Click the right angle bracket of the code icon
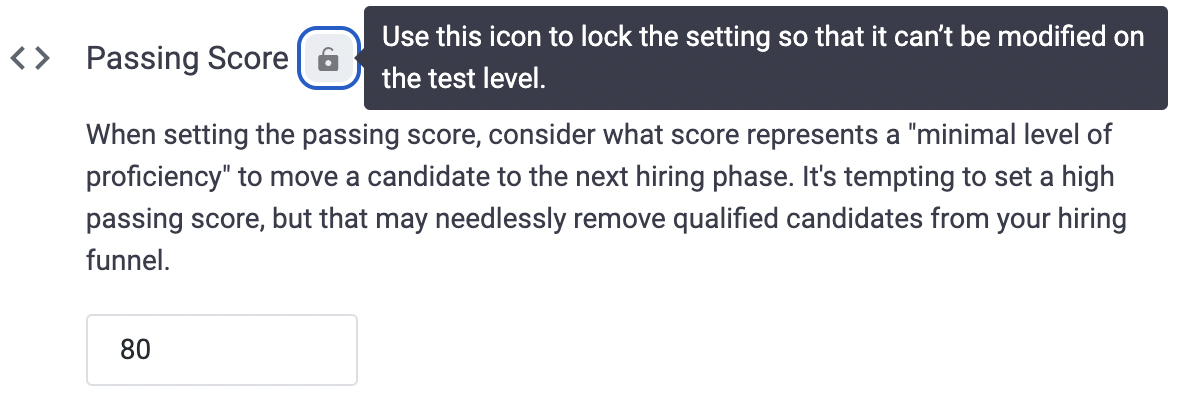The image size is (1178, 394). click(42, 58)
